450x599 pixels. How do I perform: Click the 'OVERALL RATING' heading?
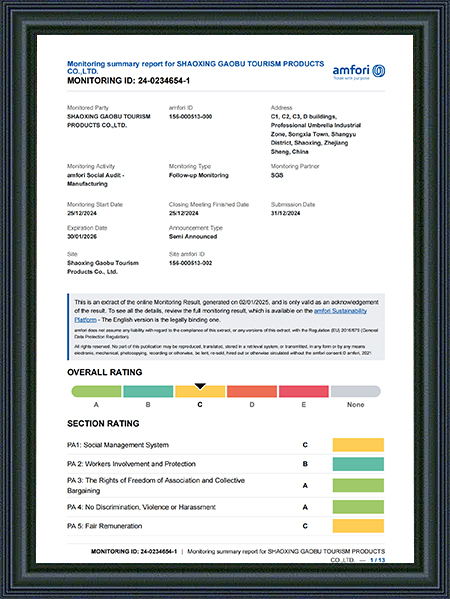coord(105,372)
